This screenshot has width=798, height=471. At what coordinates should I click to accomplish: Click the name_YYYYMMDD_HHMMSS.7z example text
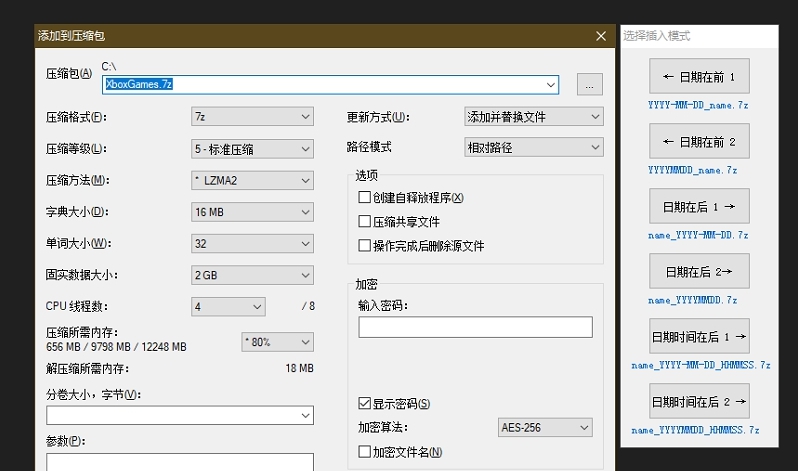[x=695, y=430]
